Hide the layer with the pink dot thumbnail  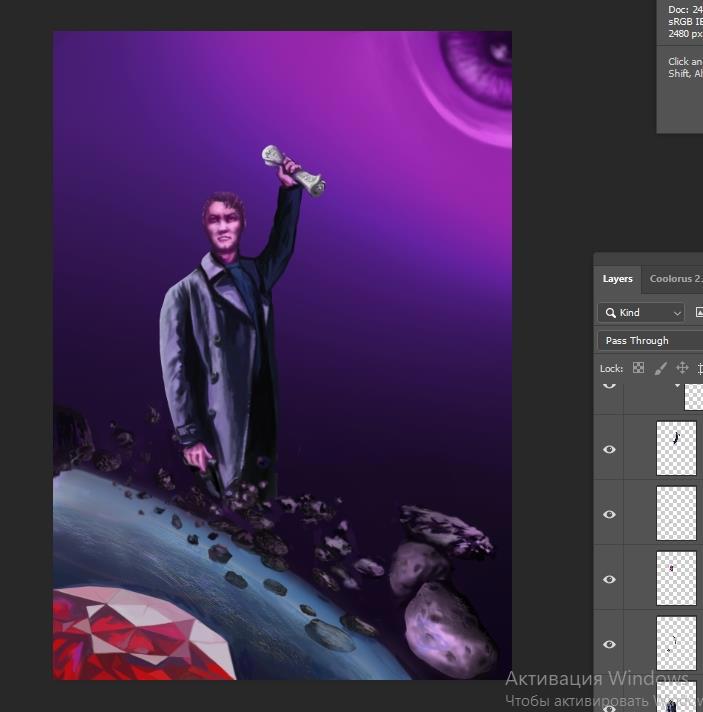coord(609,579)
